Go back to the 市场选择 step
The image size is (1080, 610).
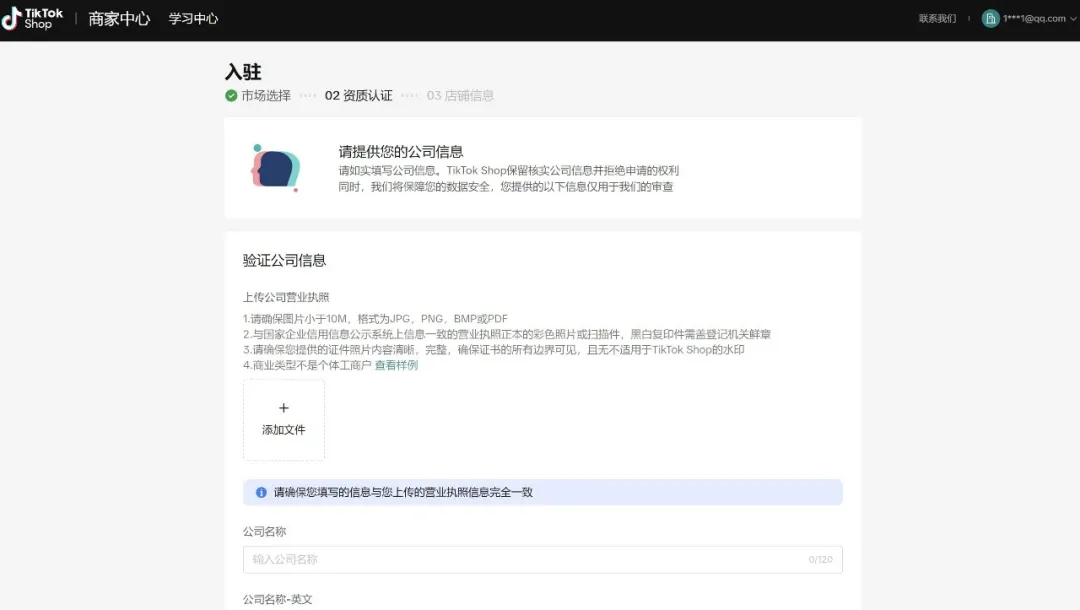pyautogui.click(x=262, y=96)
